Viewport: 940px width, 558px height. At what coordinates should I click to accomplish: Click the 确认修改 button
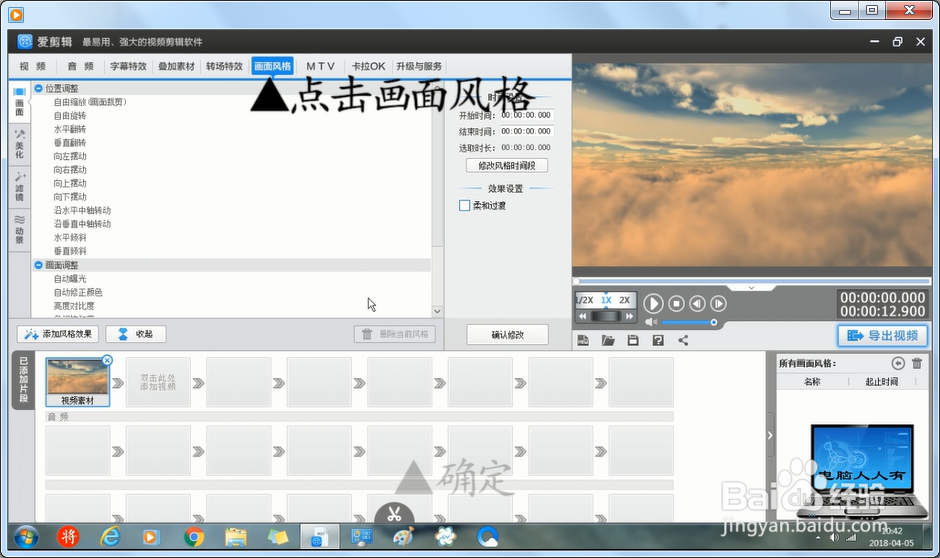tap(507, 335)
